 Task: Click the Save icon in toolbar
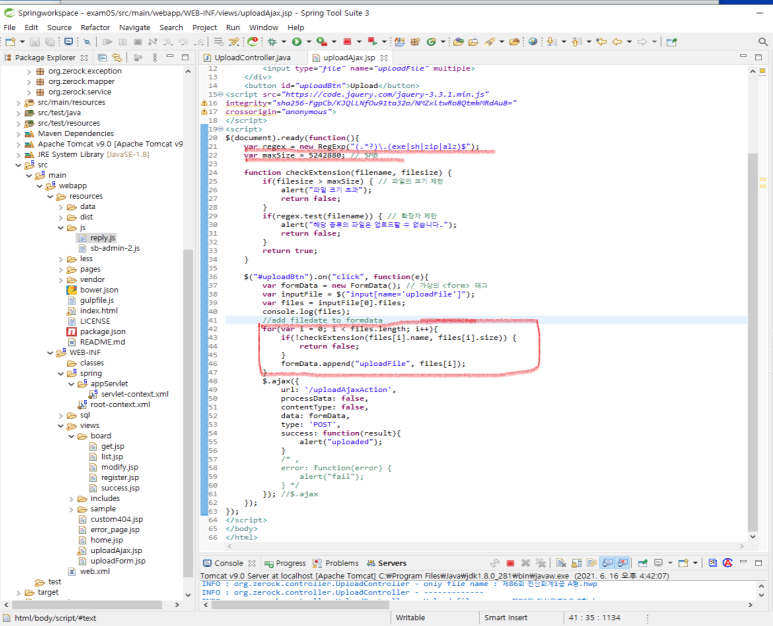[35, 42]
